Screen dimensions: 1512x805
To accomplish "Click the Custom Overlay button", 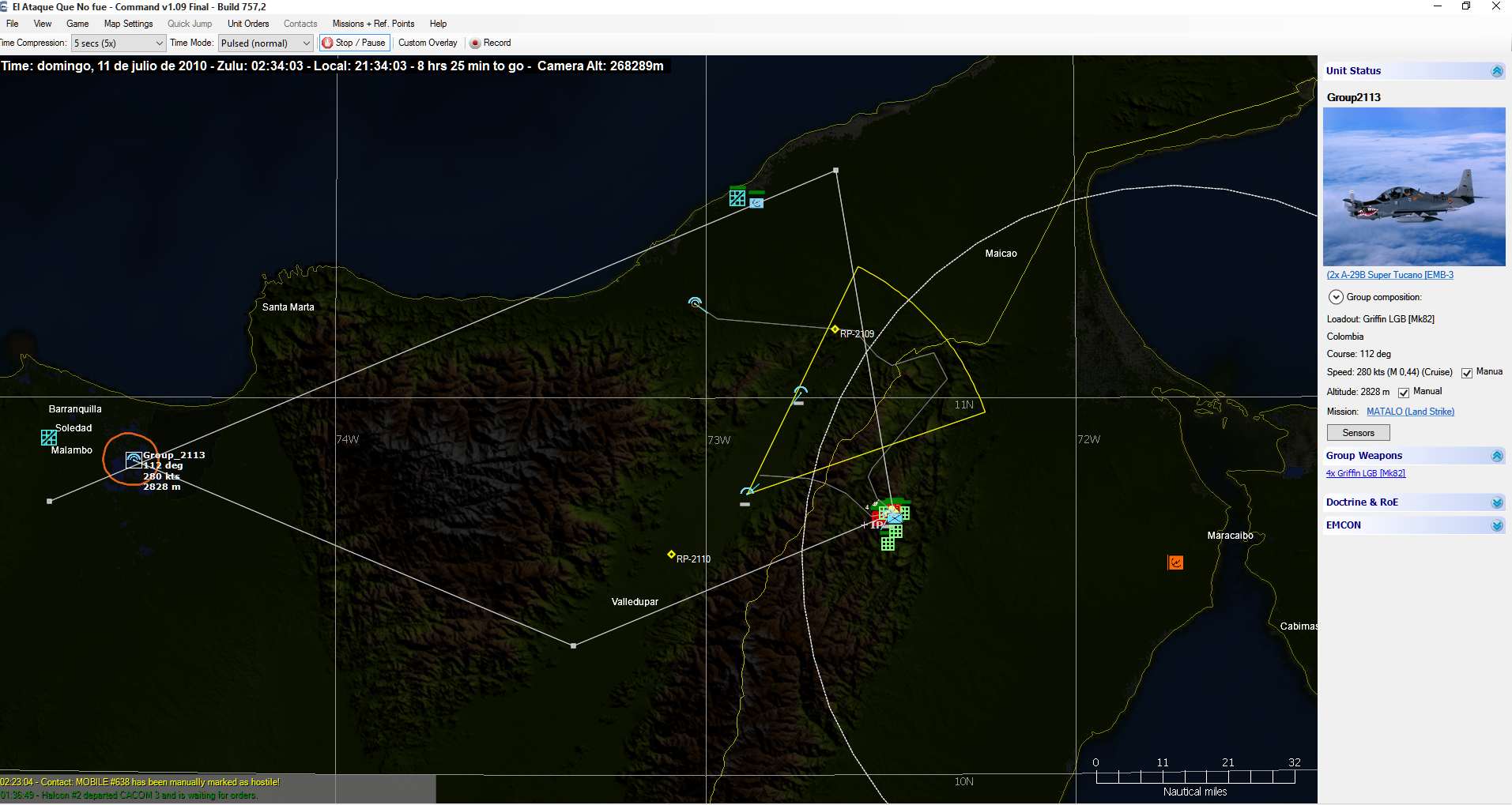I will click(428, 43).
